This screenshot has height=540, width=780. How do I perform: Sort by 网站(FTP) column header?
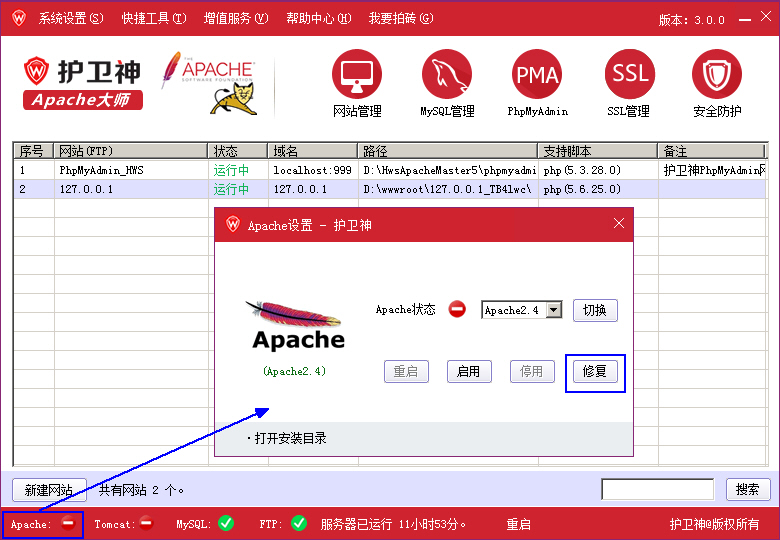click(130, 151)
